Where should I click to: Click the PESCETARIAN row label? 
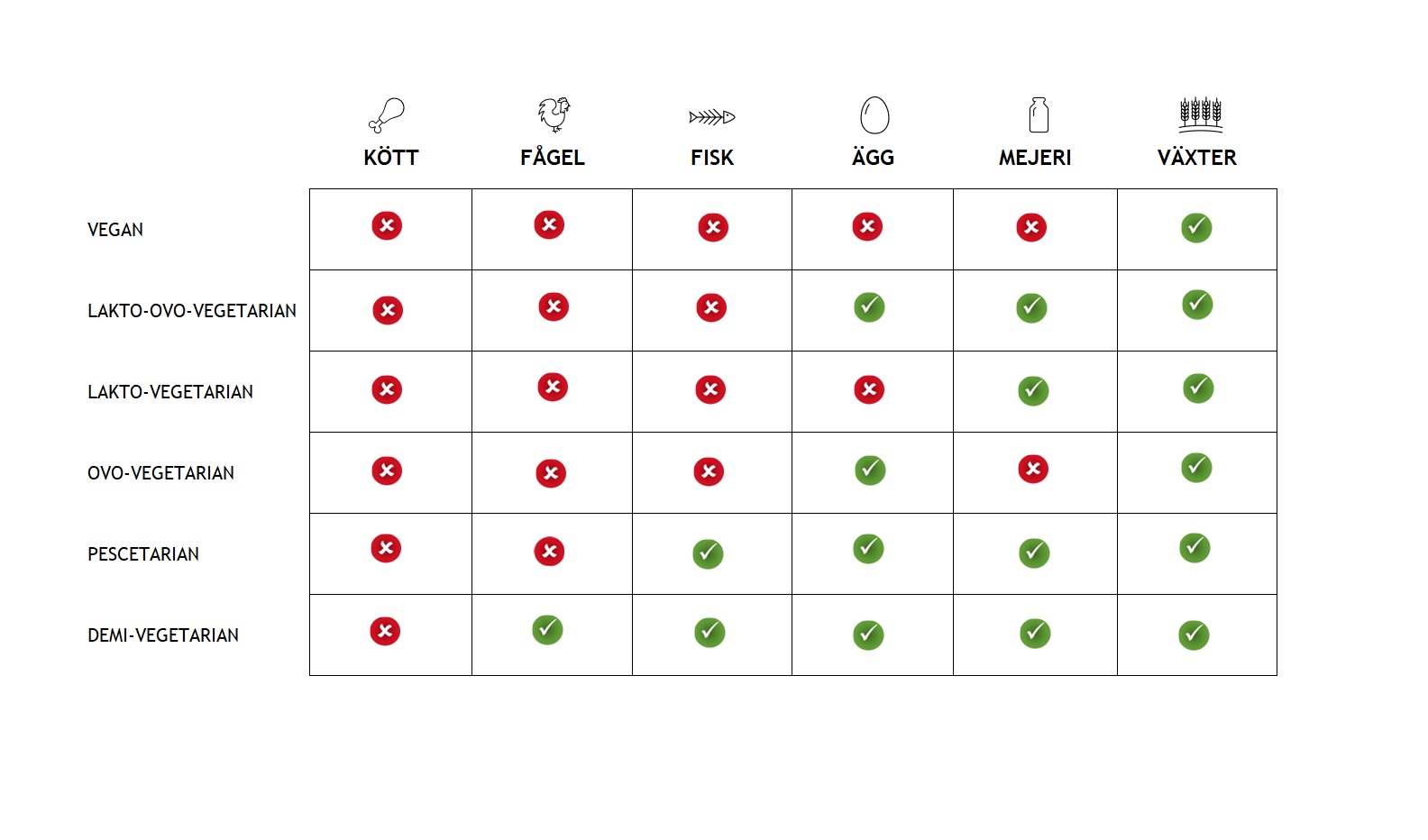pos(143,554)
